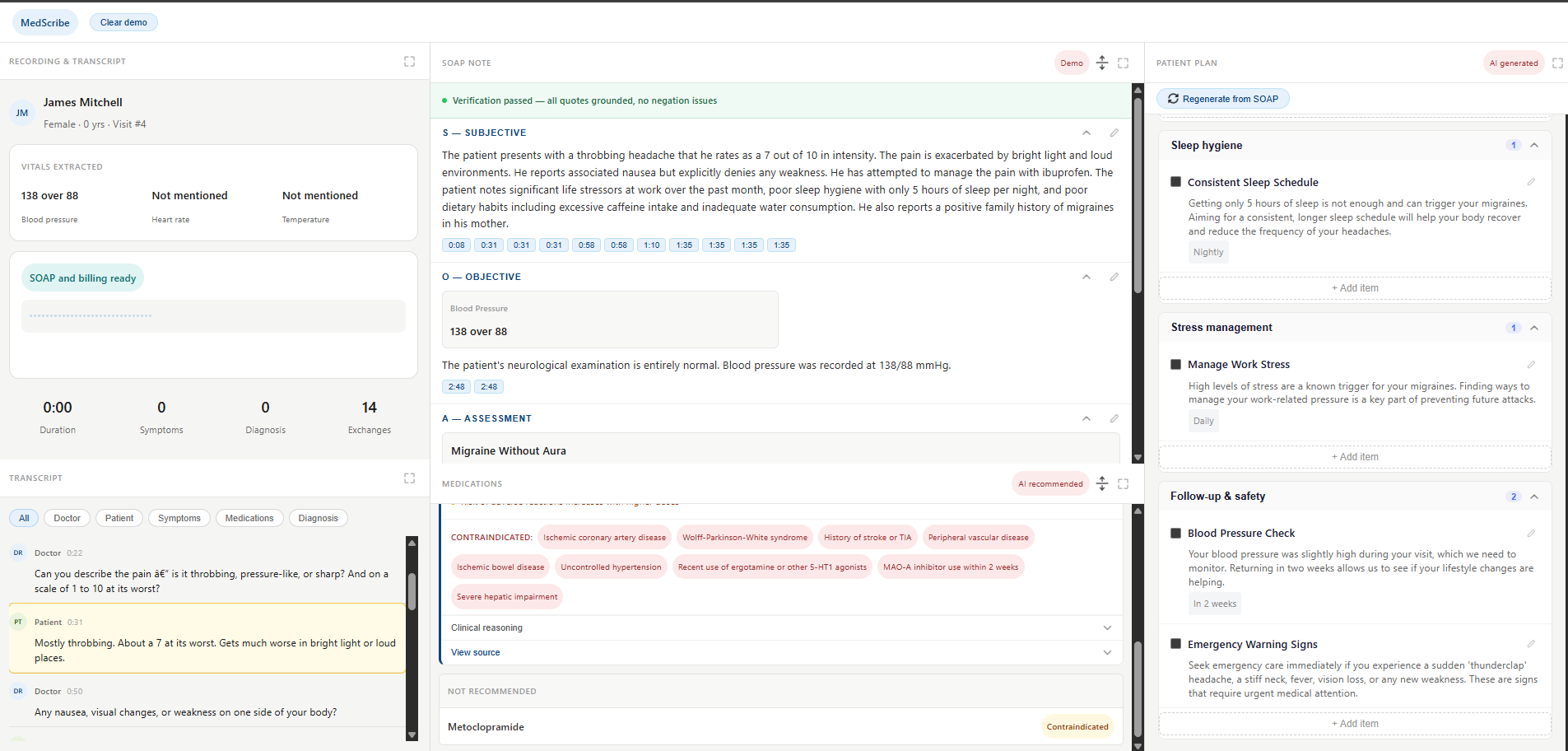This screenshot has height=751, width=1568.
Task: Collapse the Sleep hygiene group
Action: 1534,145
